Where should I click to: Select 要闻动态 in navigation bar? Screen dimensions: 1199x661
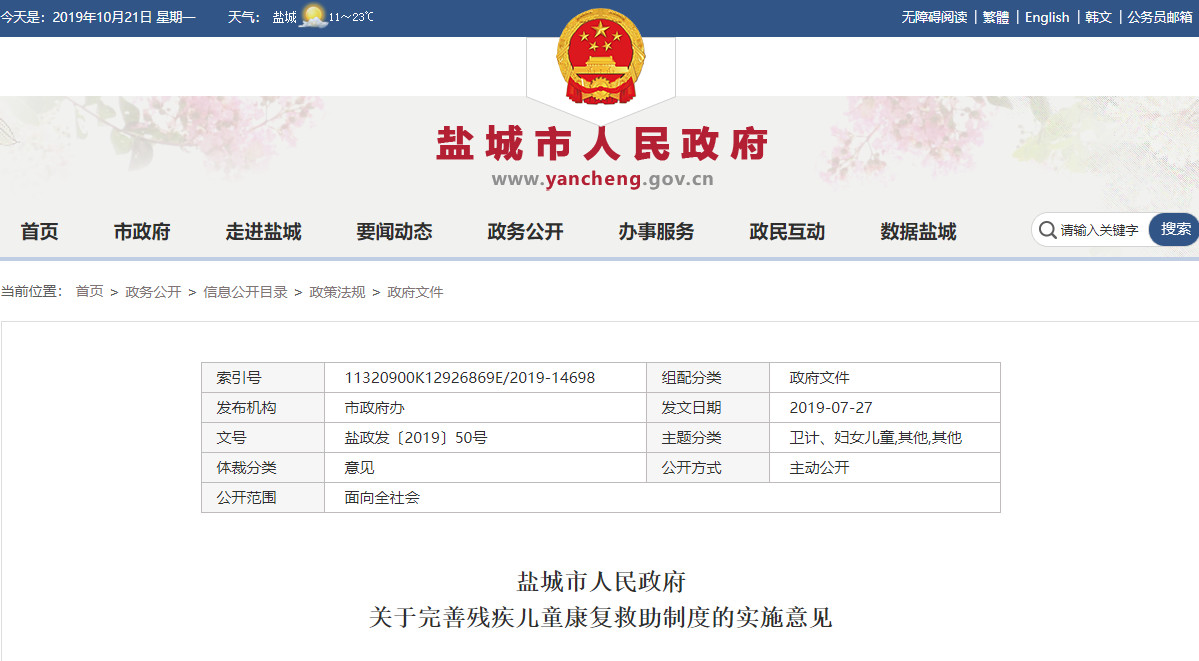(394, 232)
